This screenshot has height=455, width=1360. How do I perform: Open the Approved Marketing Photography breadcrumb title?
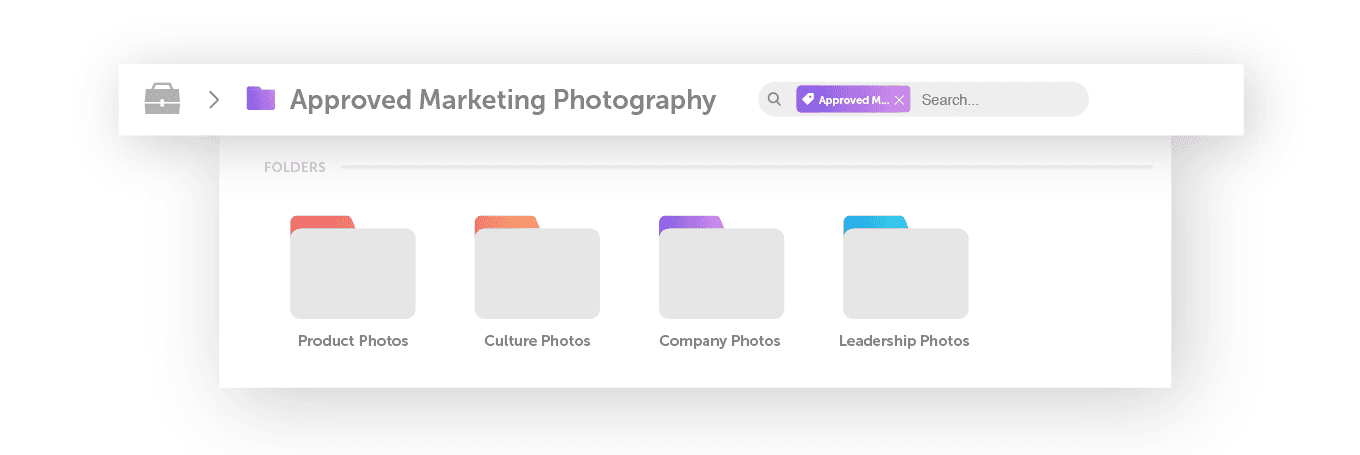503,100
